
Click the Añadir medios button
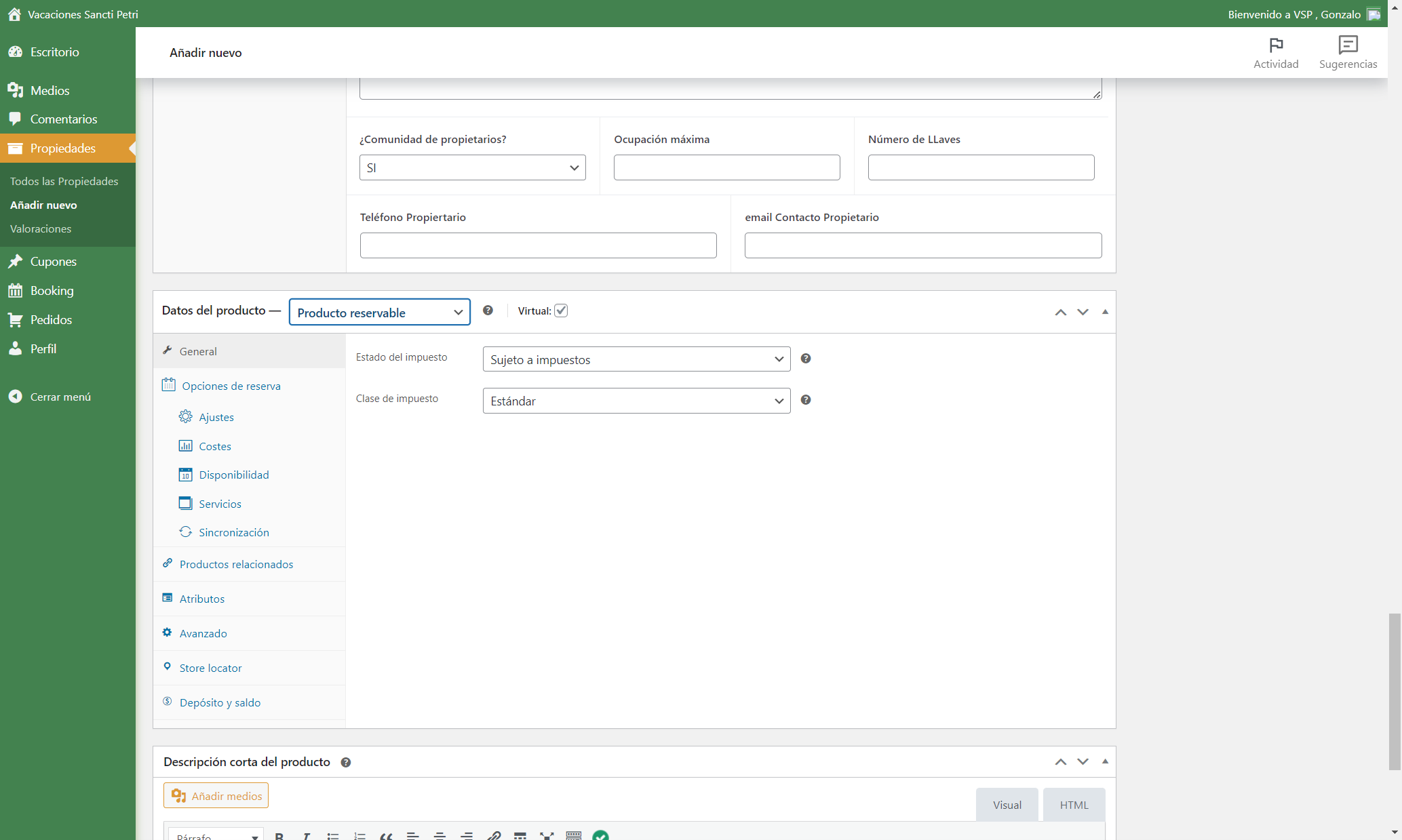click(x=216, y=795)
